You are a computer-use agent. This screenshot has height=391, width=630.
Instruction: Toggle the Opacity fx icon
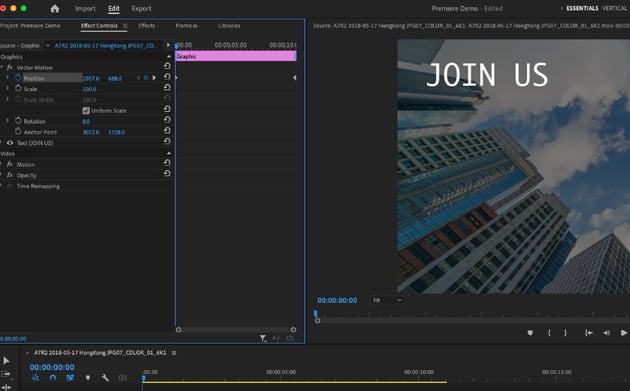[10, 175]
